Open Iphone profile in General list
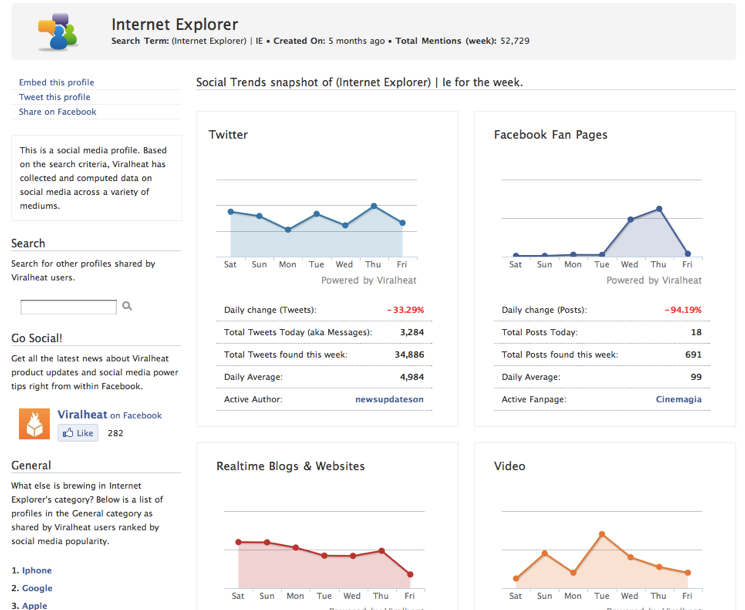 click(x=37, y=570)
